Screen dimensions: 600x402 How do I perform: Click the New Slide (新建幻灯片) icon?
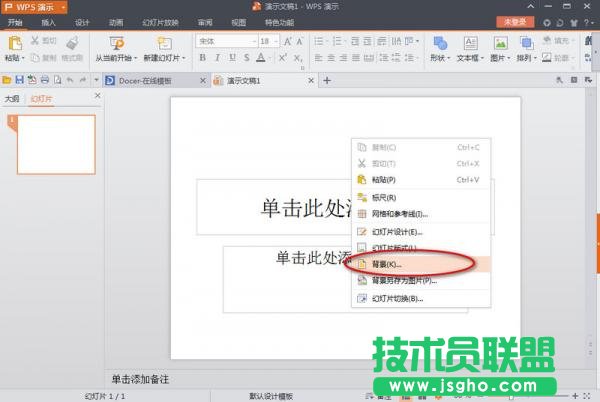pos(163,43)
